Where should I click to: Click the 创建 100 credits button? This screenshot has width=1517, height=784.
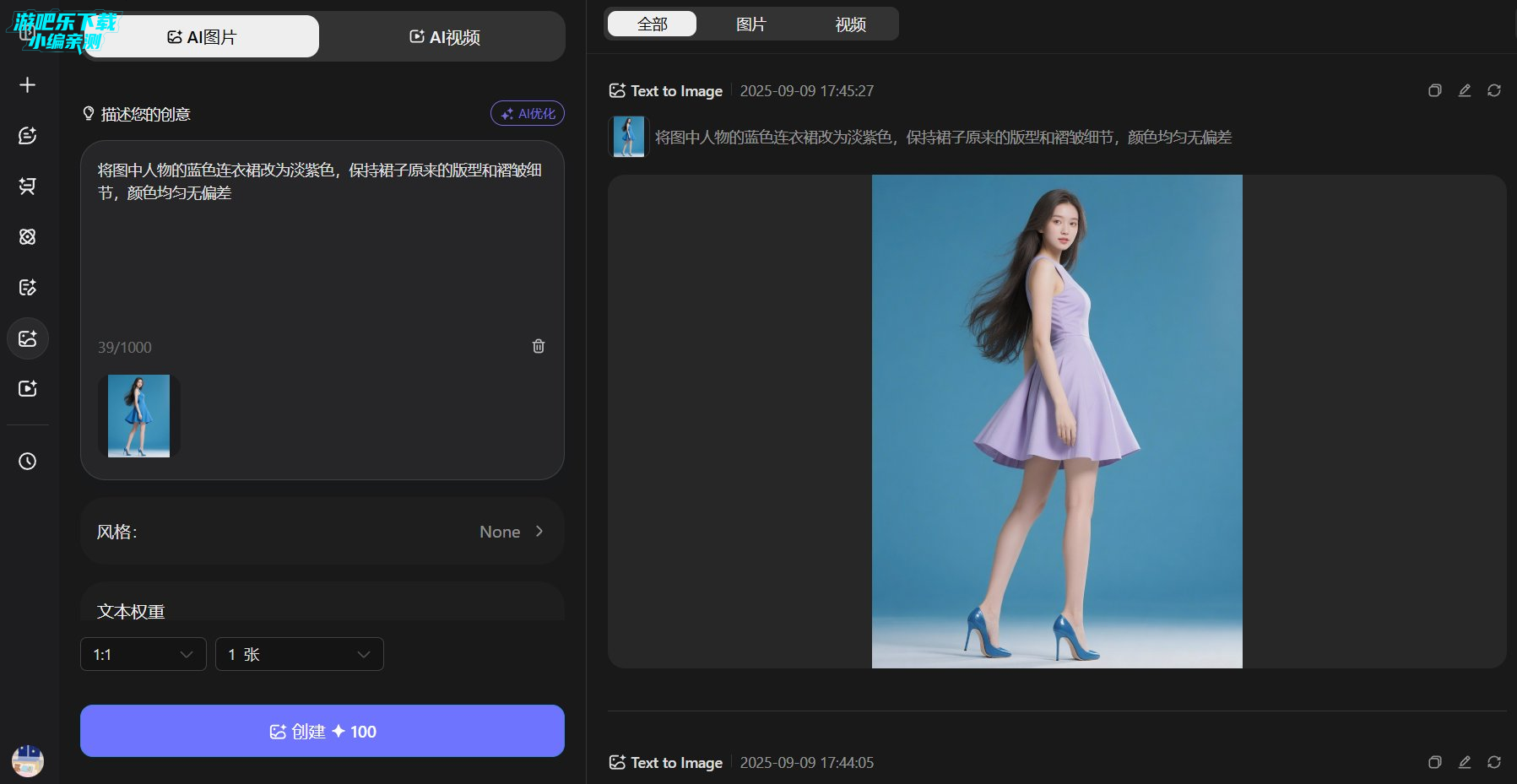coord(322,731)
